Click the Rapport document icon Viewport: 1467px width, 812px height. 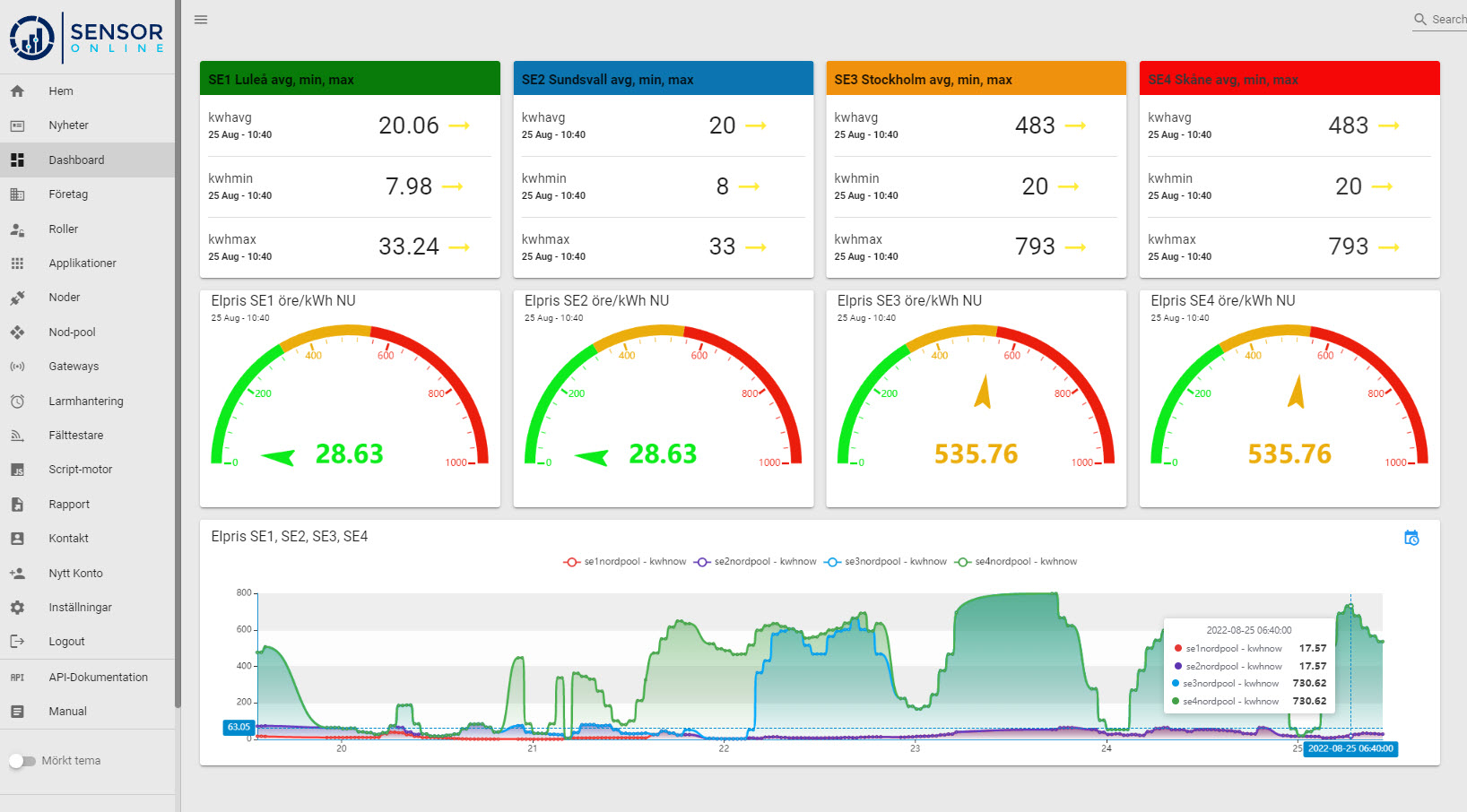click(17, 505)
